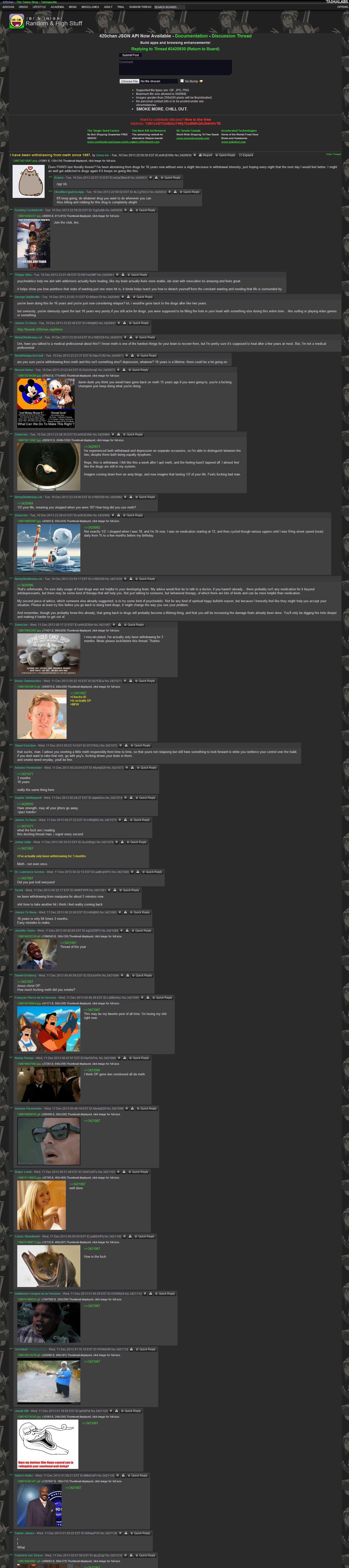Click inside the Comment text box
This screenshot has height=1568, width=349.
[175, 68]
